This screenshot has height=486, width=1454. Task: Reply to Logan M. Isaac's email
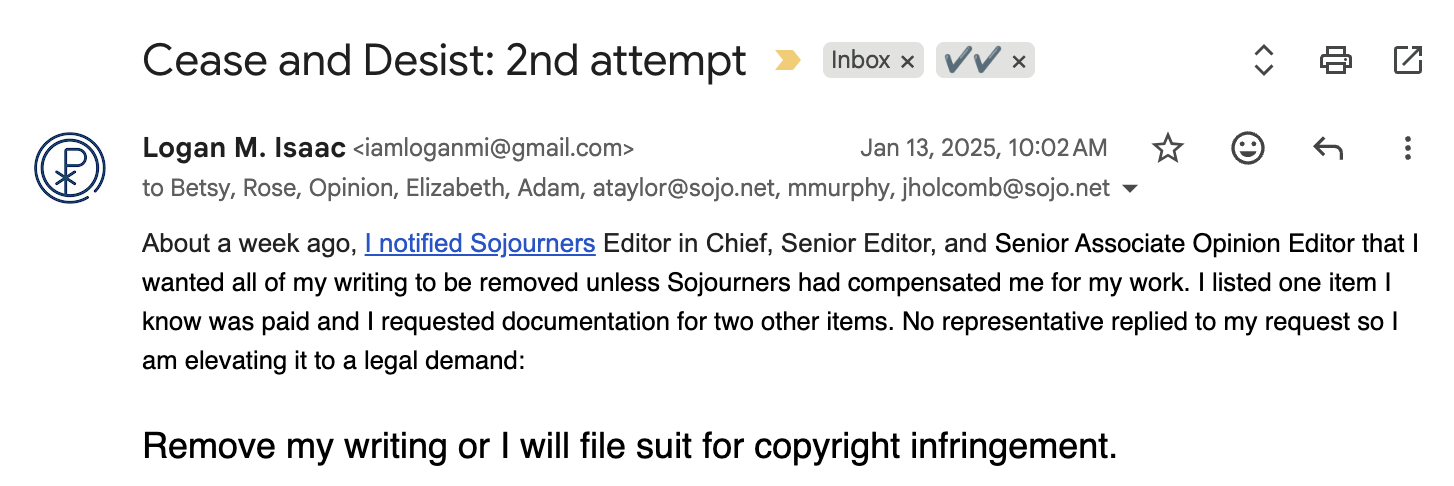coord(1326,149)
